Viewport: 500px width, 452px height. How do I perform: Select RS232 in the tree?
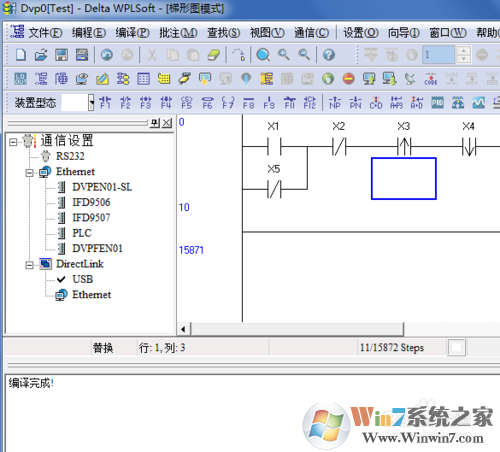[x=70, y=156]
